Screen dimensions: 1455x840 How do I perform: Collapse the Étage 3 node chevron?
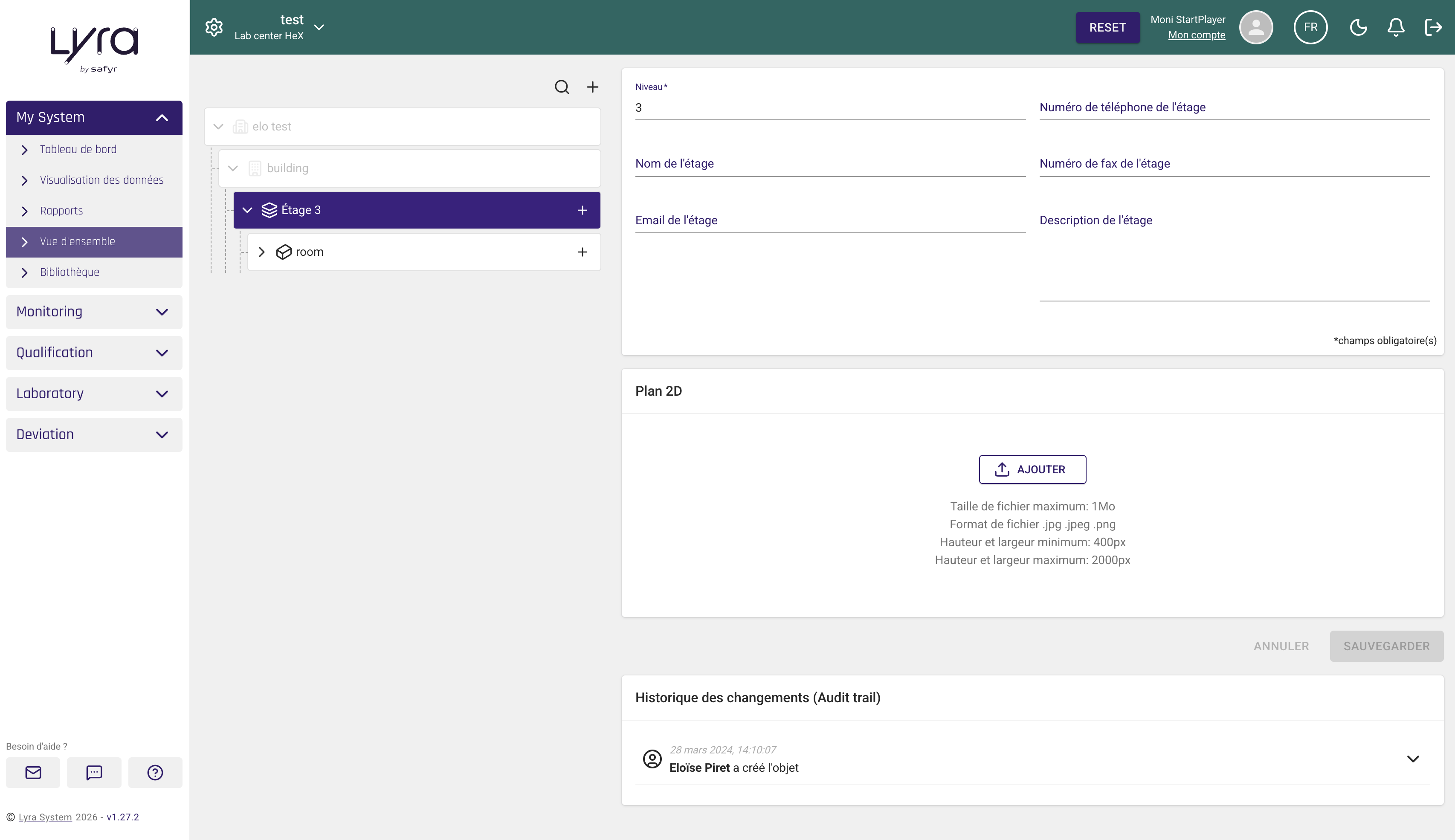pyautogui.click(x=247, y=210)
